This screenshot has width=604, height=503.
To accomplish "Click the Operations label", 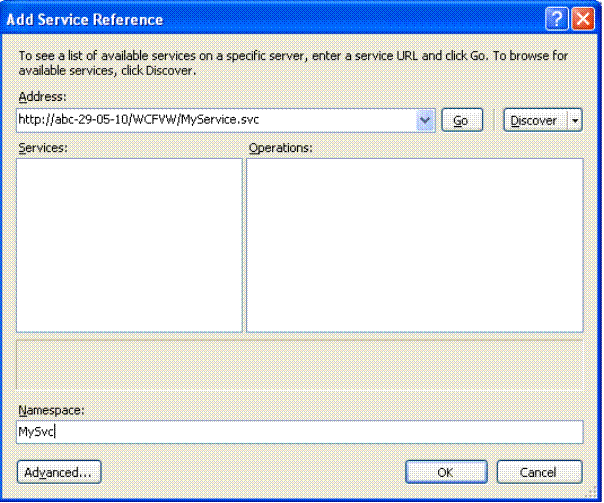I will coord(280,148).
